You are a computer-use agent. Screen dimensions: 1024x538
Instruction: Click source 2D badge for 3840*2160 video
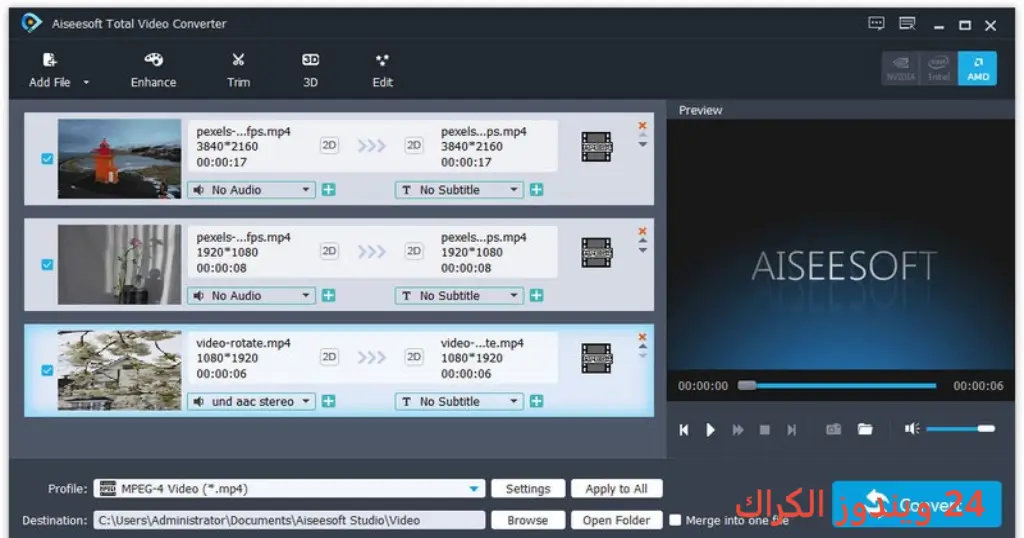tap(329, 145)
